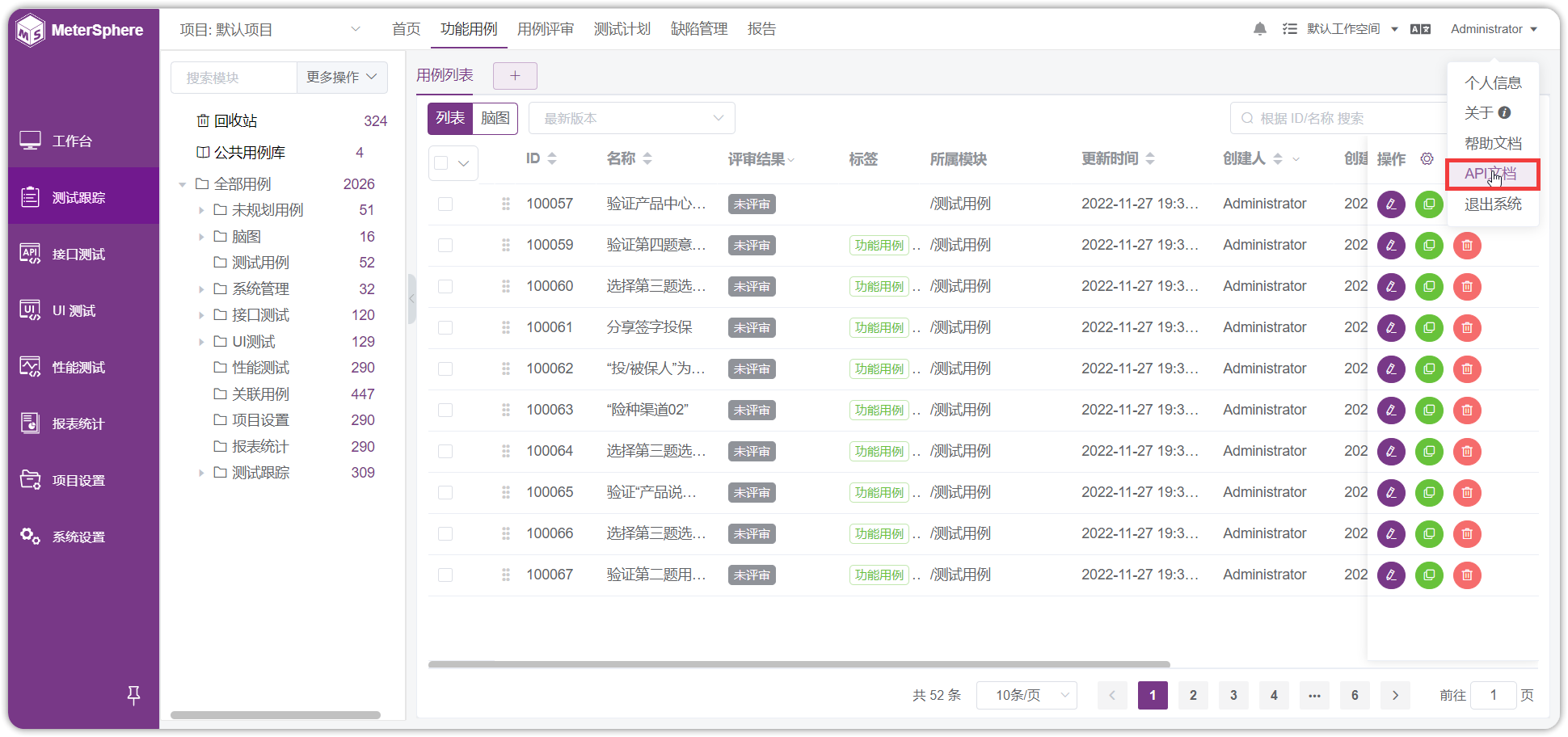Open the 测试计划 top menu
The width and height of the screenshot is (1568, 737).
(622, 29)
